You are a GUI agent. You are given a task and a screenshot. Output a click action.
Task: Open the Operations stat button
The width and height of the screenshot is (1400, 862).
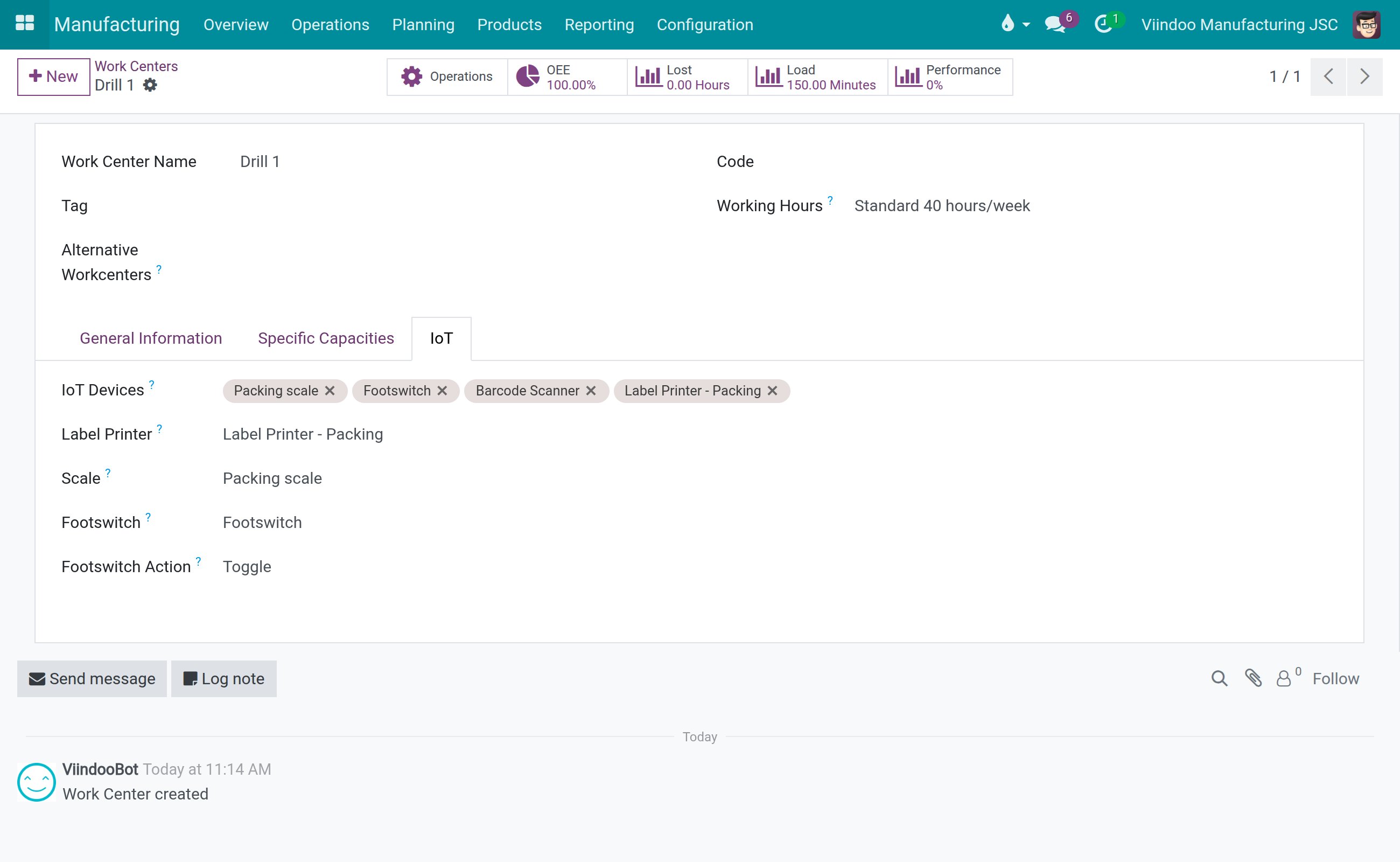coord(447,77)
